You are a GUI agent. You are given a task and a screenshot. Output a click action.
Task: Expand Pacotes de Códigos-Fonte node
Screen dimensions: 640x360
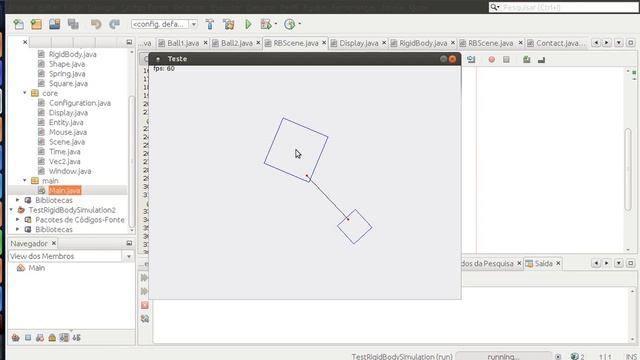[x=18, y=220]
